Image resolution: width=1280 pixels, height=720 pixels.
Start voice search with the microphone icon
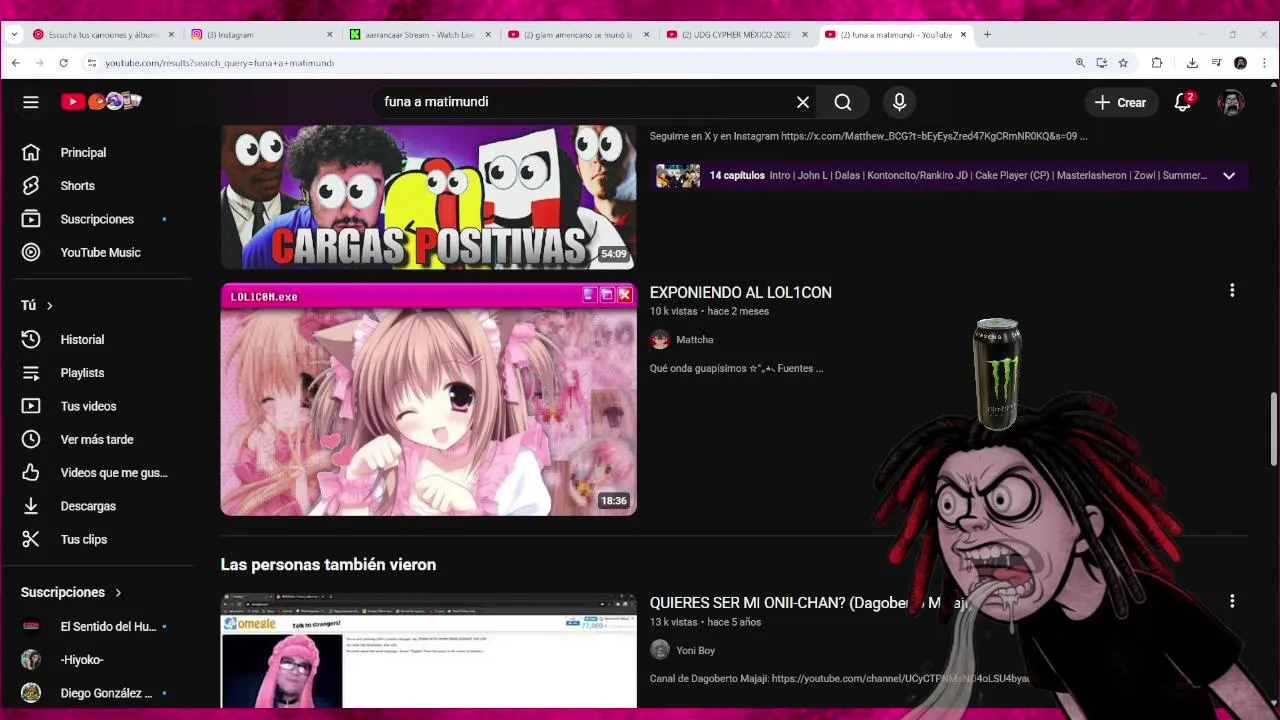(x=899, y=102)
